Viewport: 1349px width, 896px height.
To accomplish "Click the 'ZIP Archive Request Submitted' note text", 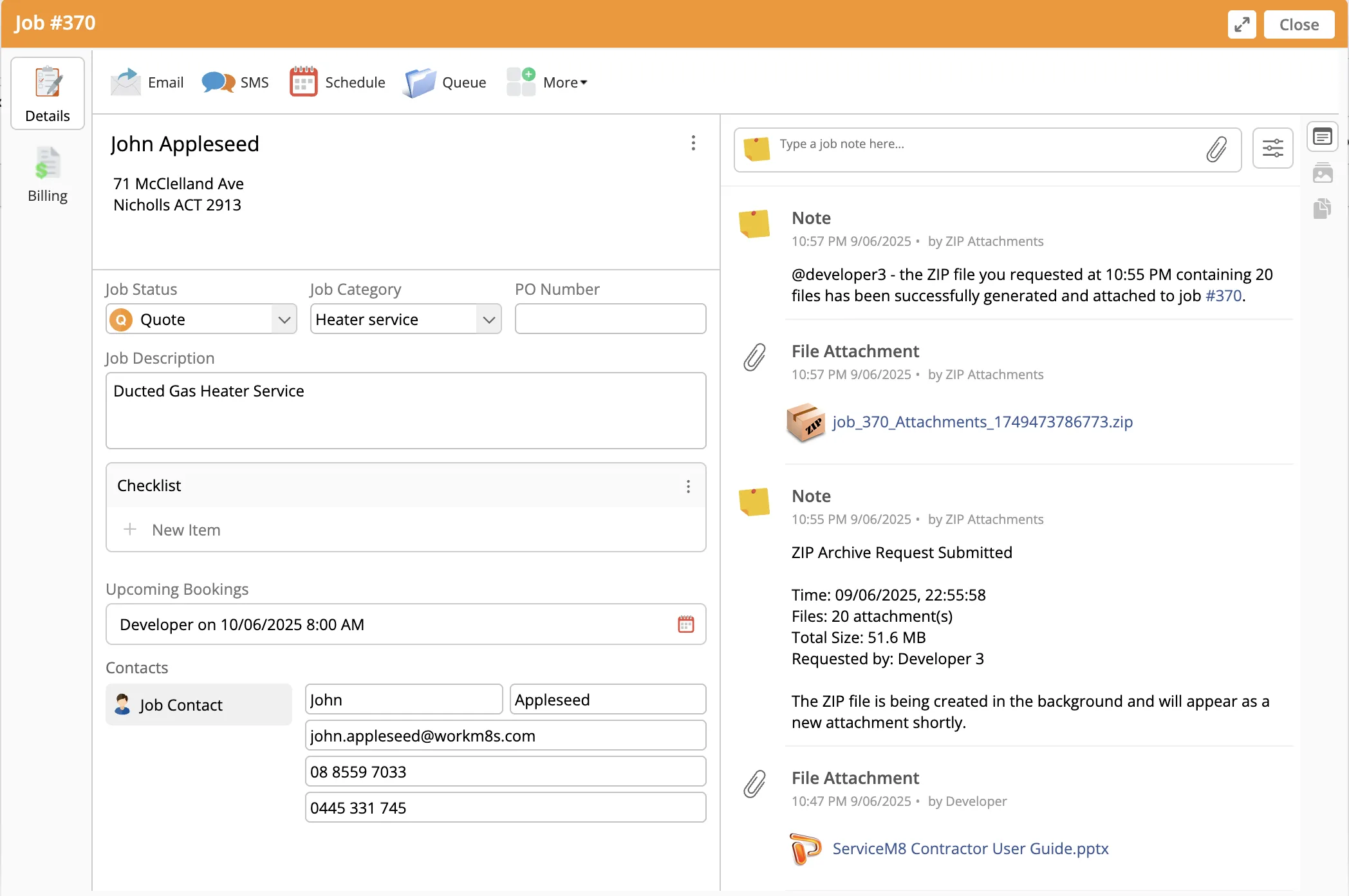I will tap(902, 553).
